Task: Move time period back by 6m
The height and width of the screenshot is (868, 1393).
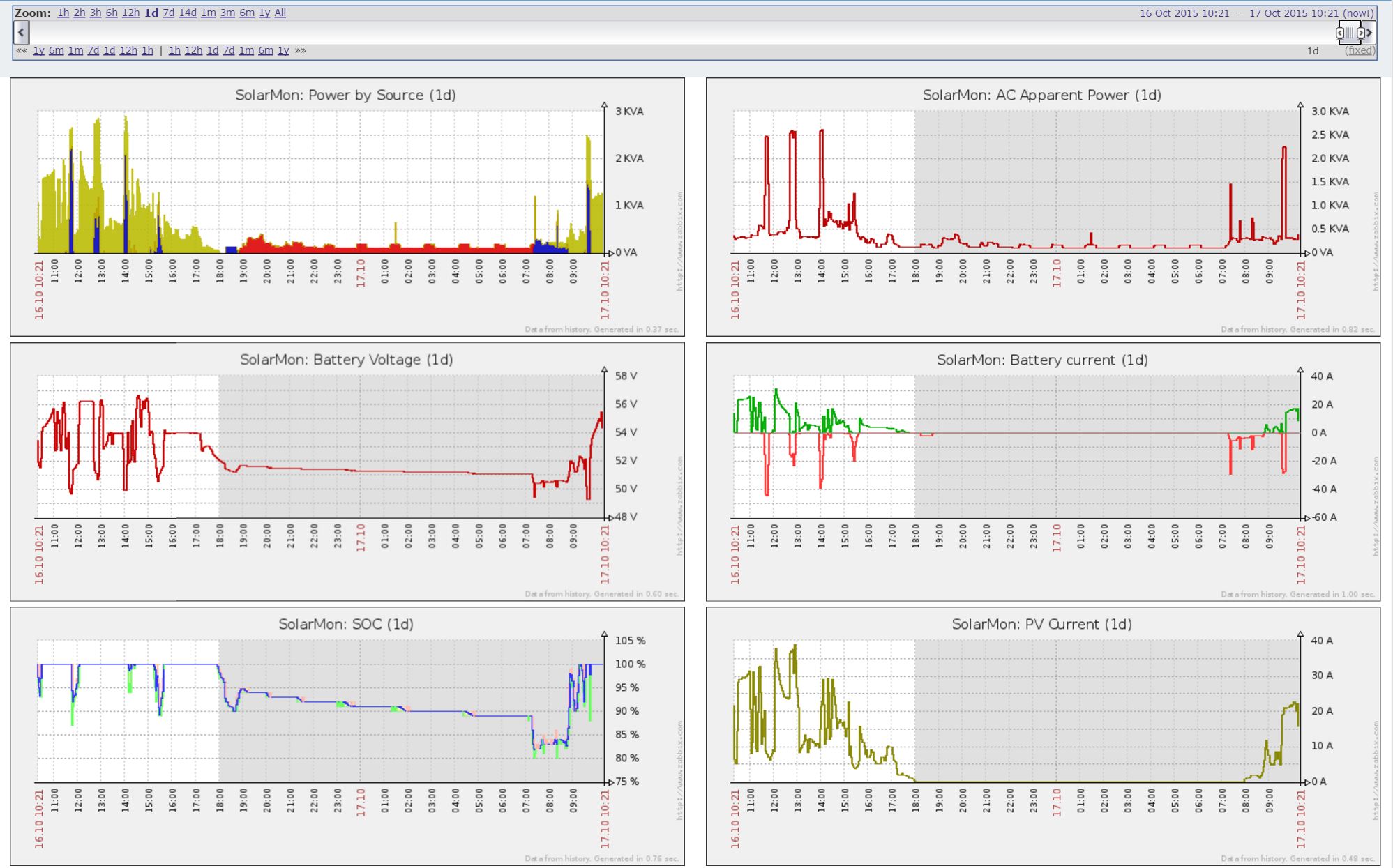Action: pos(56,50)
